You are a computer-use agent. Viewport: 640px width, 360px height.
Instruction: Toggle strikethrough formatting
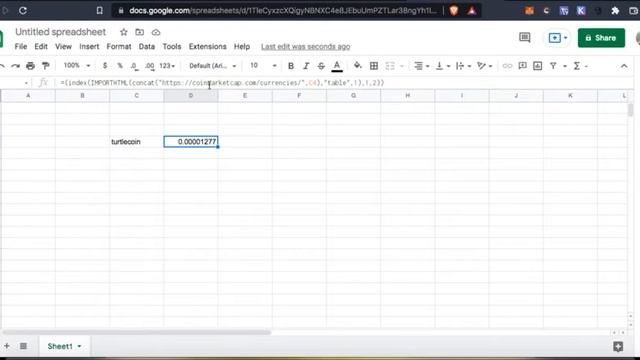click(321, 66)
